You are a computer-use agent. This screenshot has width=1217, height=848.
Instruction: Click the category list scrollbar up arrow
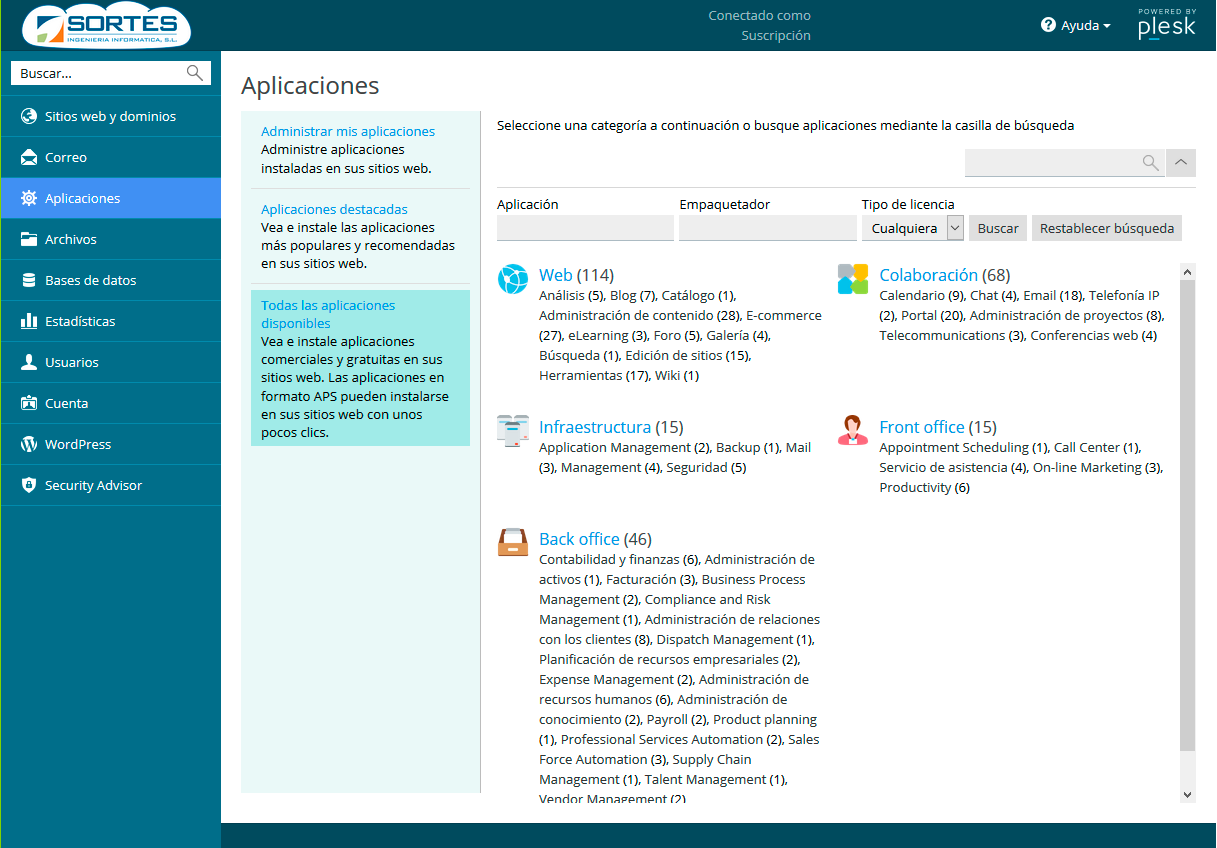[1187, 271]
